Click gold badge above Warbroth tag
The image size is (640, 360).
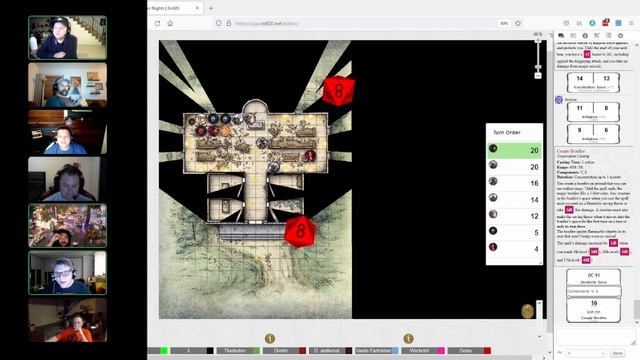click(408, 338)
